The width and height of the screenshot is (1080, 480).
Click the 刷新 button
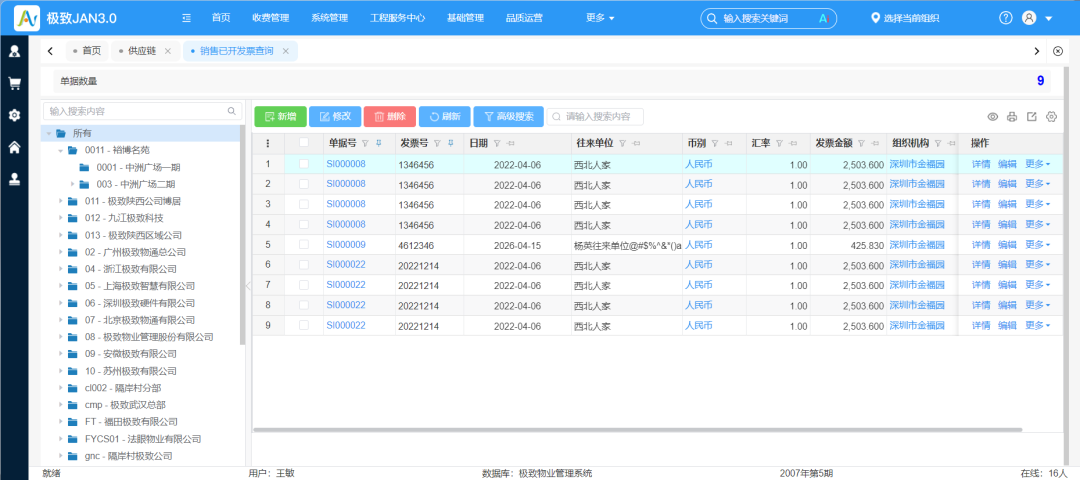444,116
